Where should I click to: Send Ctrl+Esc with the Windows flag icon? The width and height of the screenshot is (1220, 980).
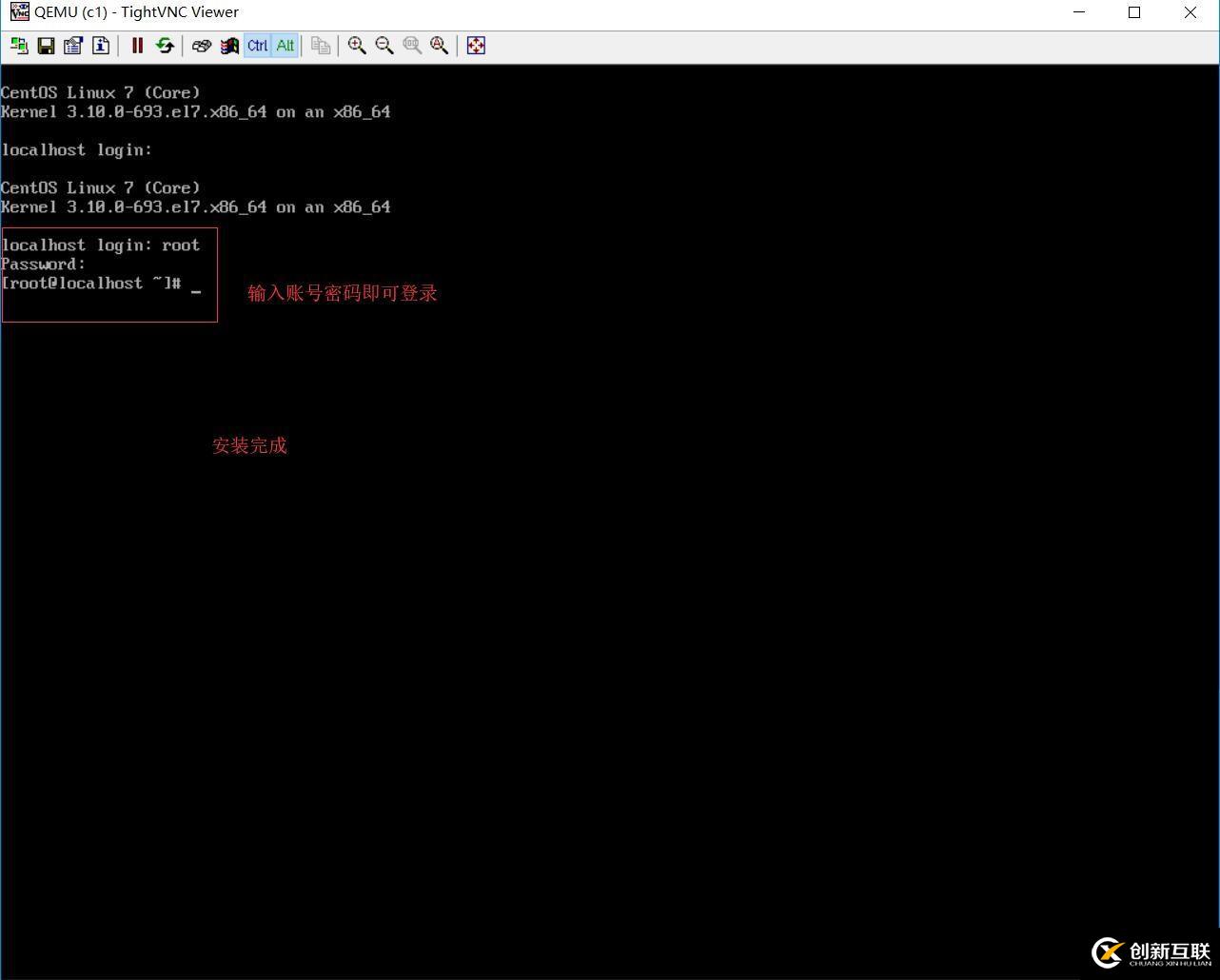(229, 46)
